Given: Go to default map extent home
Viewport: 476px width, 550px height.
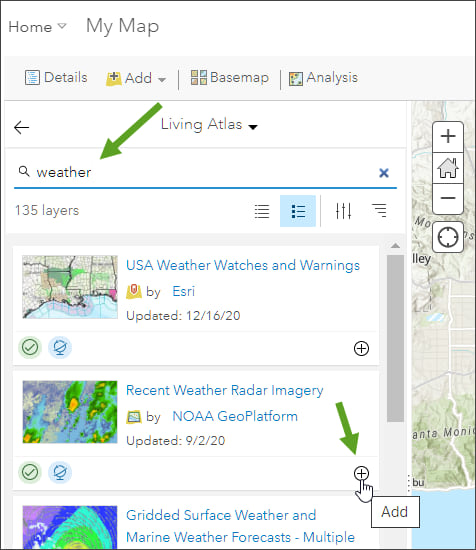Looking at the screenshot, I should (x=448, y=168).
